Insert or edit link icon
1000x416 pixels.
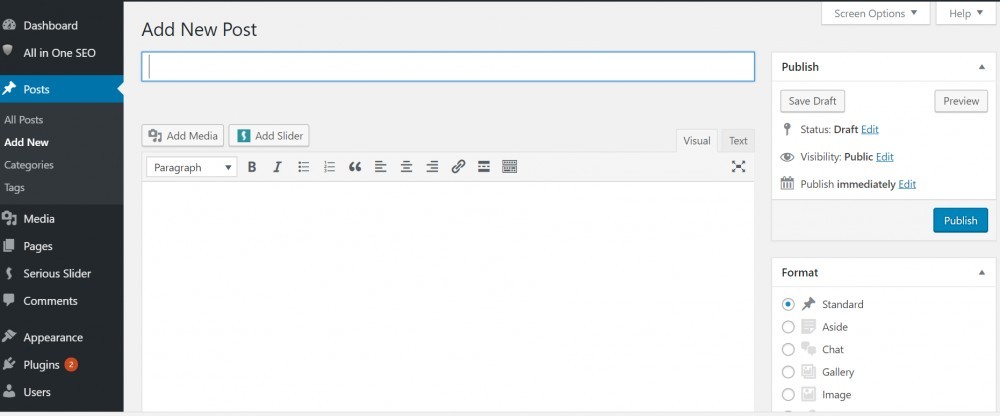(x=458, y=167)
